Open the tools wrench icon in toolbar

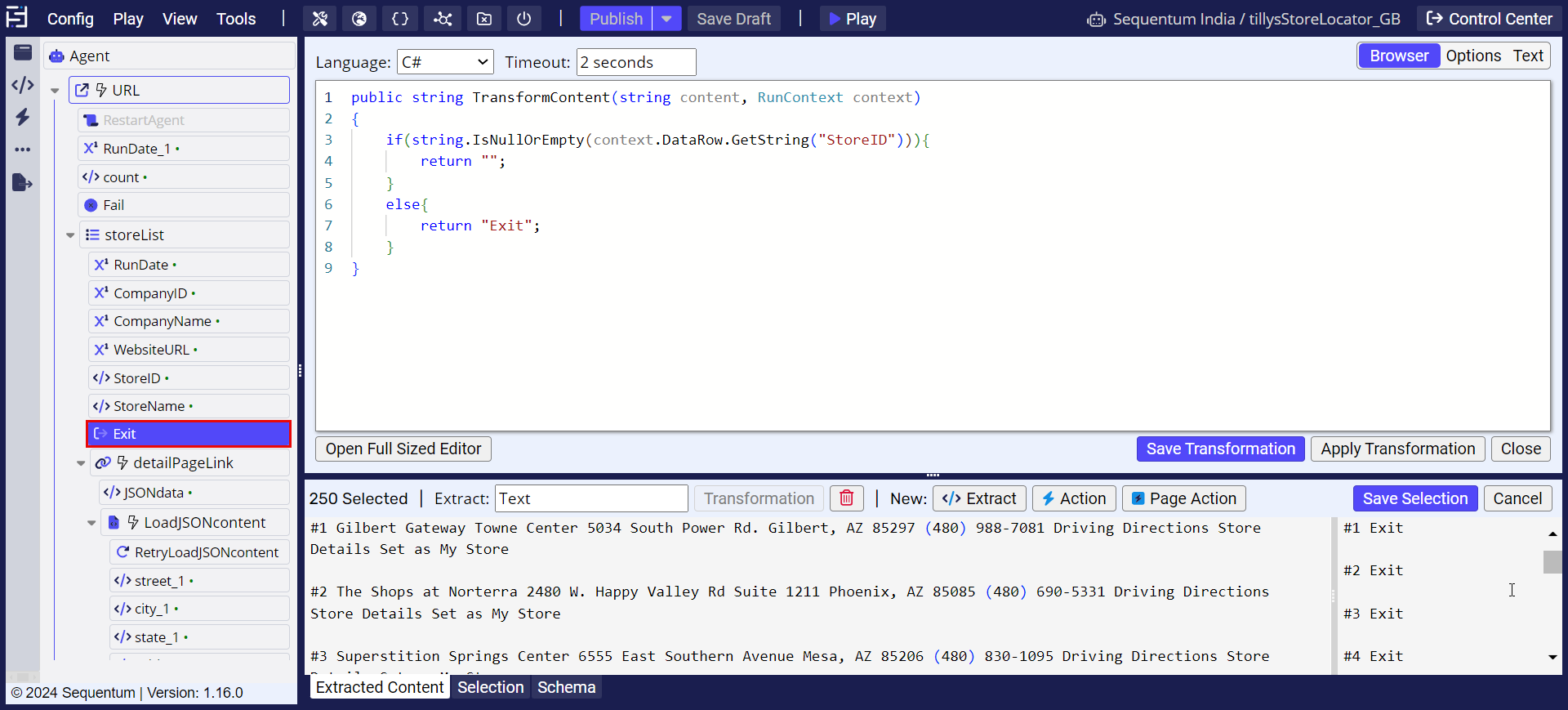320,19
